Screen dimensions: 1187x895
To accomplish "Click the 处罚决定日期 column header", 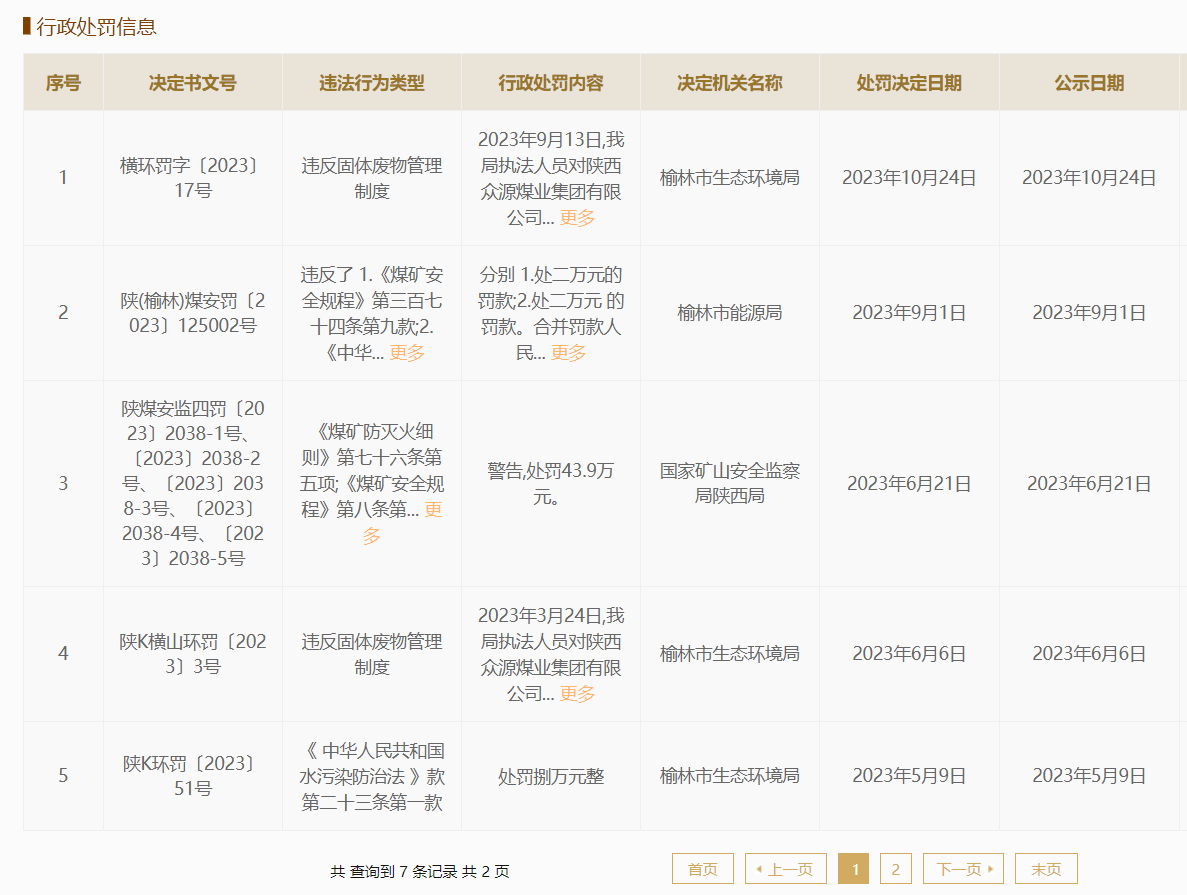I will (909, 83).
